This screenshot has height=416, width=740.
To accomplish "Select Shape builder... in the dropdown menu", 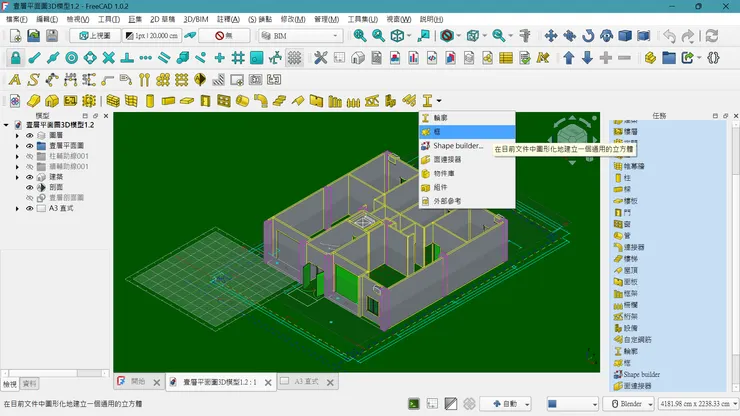I will (457, 145).
